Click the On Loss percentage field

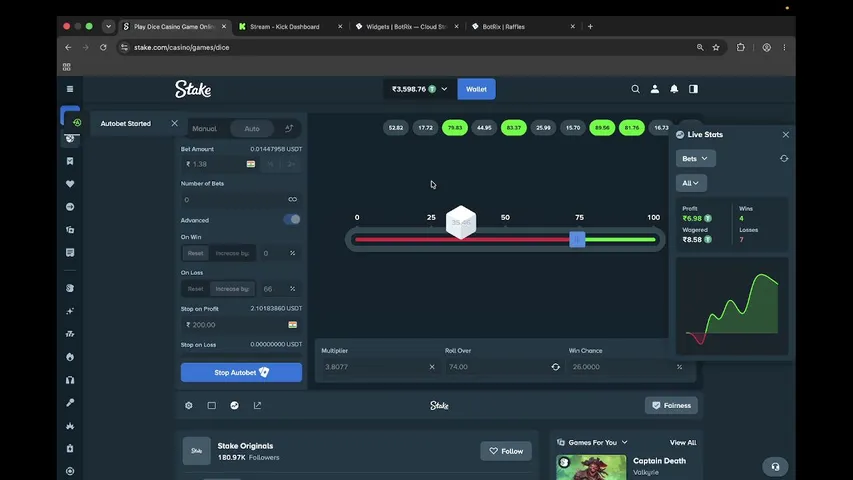(279, 289)
